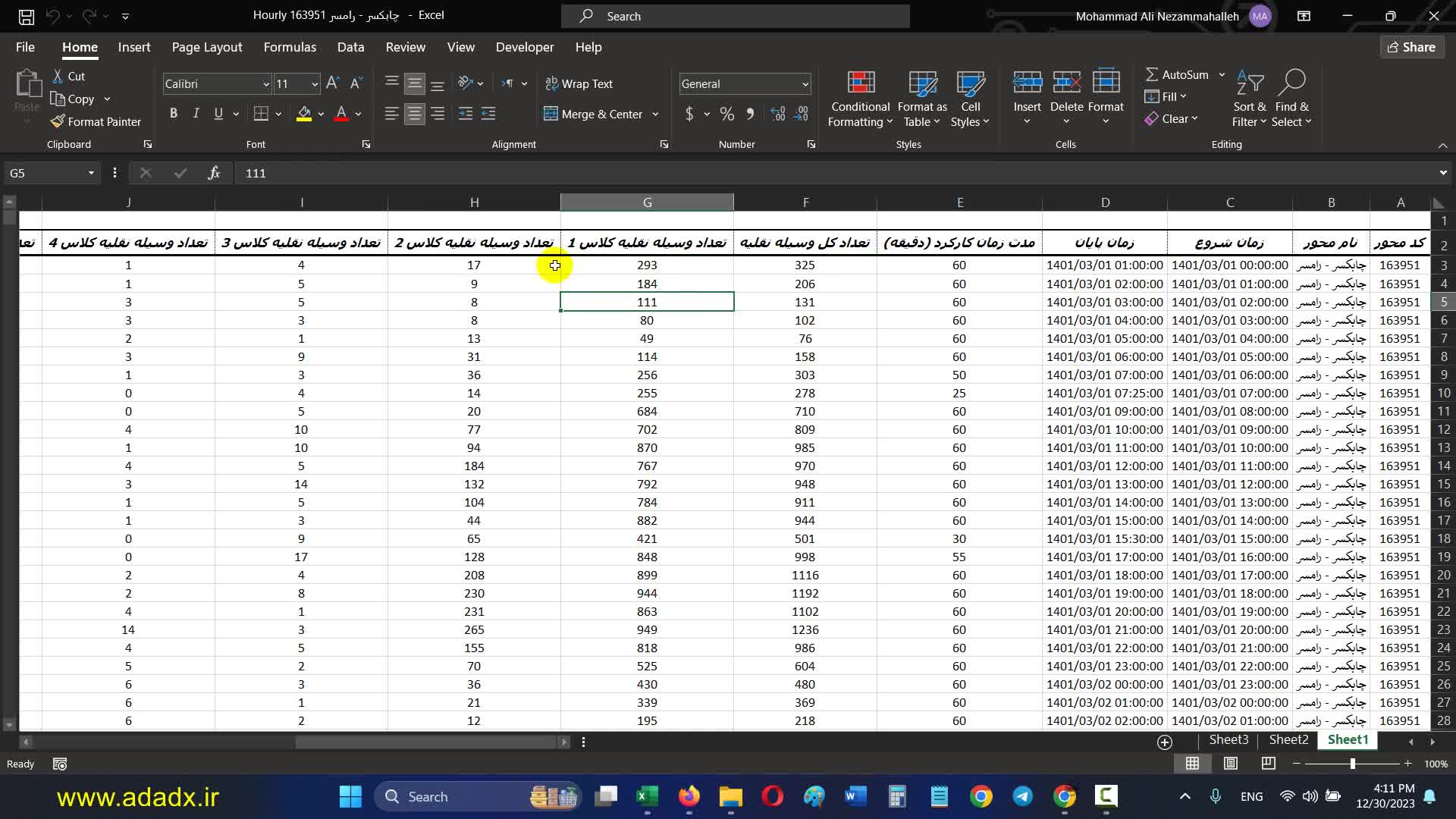Switch to the Sheet2 tab
Image resolution: width=1456 pixels, height=819 pixels.
(1288, 739)
